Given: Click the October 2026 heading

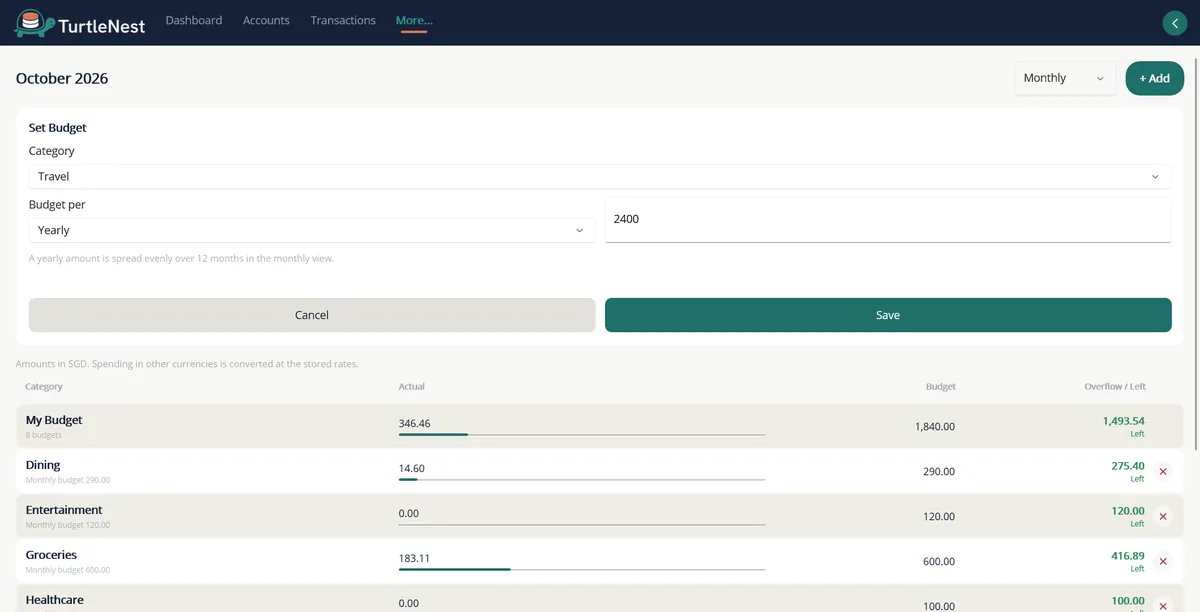Looking at the screenshot, I should pos(62,78).
